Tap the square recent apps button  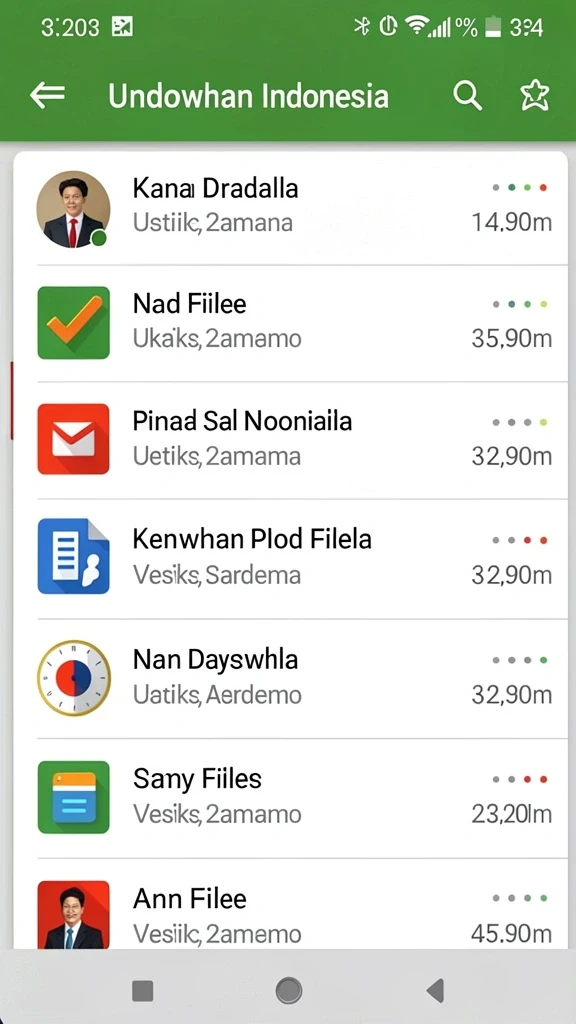pos(142,991)
